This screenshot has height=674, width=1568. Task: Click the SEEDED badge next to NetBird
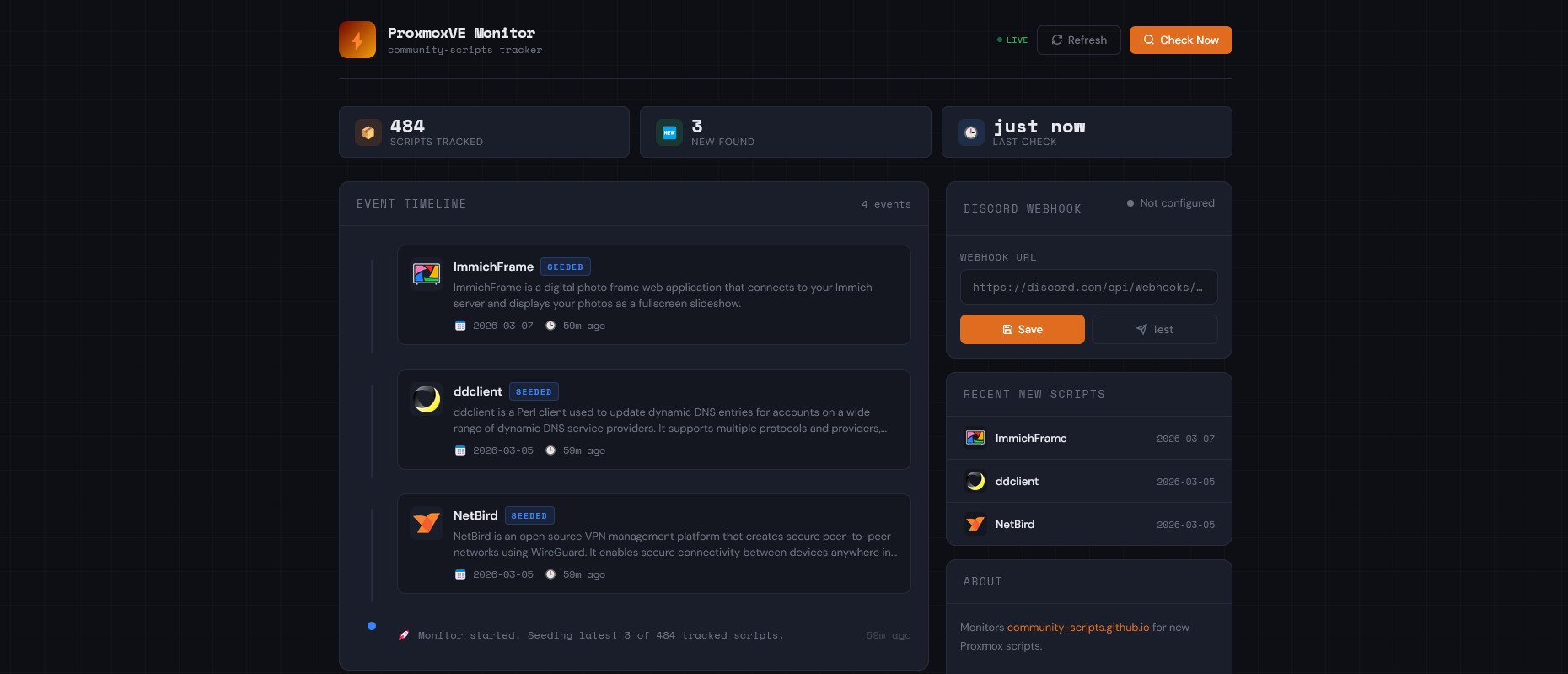(529, 516)
